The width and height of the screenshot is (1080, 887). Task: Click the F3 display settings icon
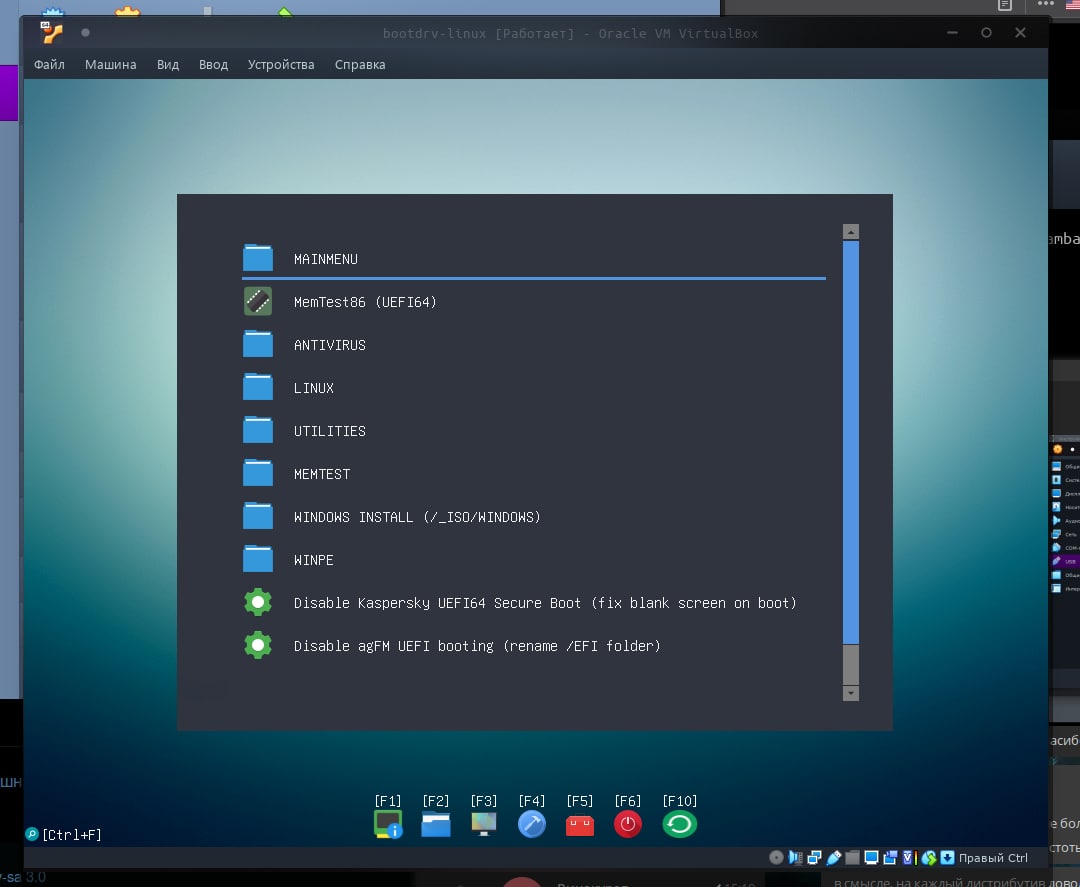pos(484,824)
